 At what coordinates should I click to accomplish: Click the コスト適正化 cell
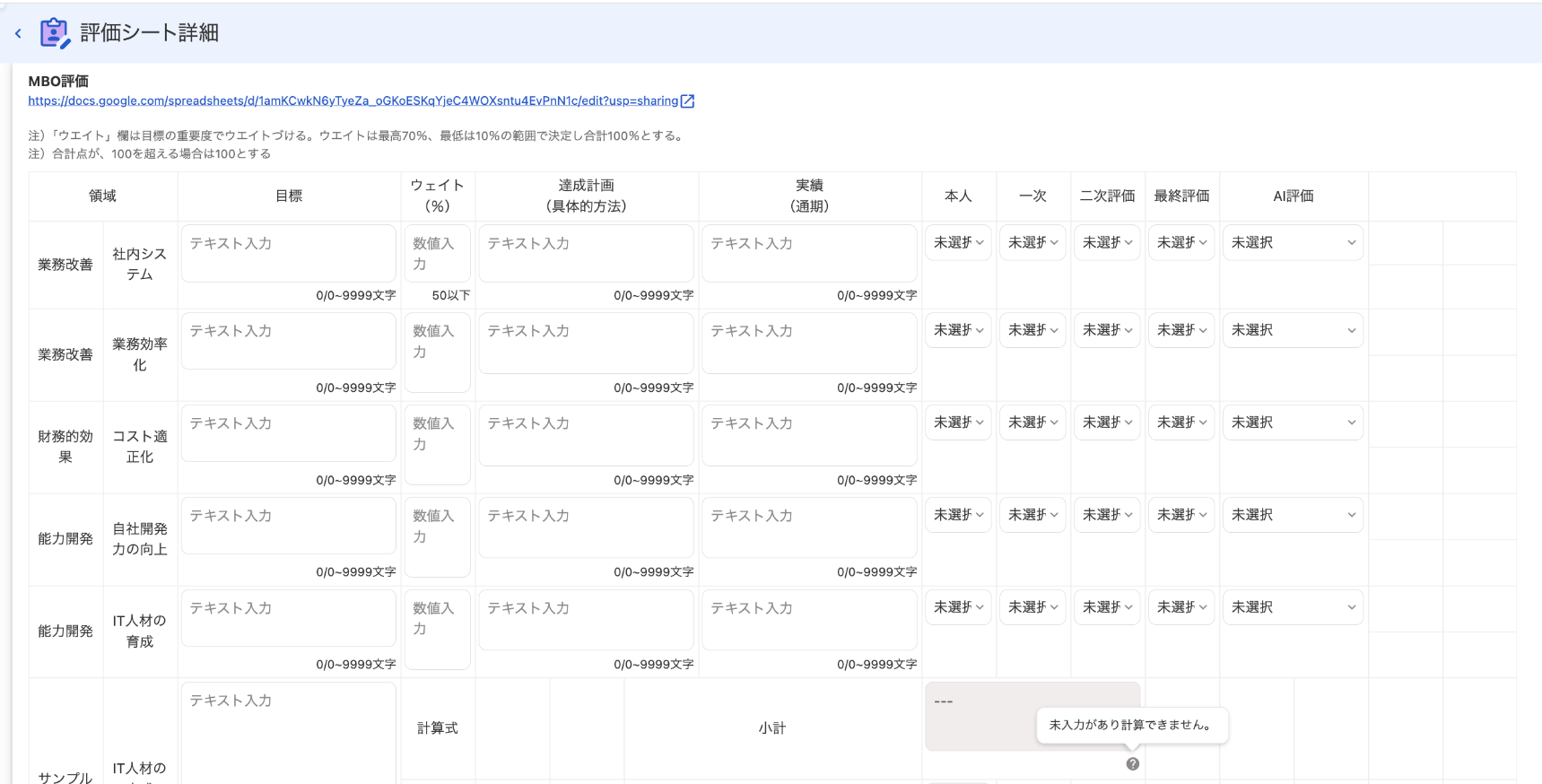[x=140, y=447]
